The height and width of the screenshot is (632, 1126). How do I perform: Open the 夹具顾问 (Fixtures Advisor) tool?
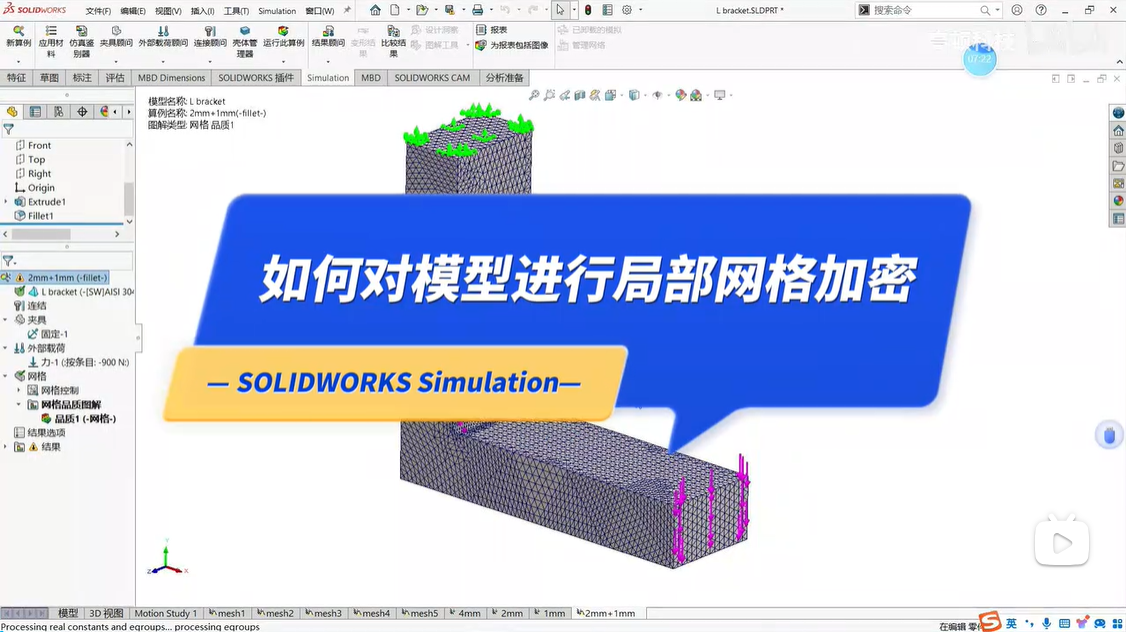(116, 33)
